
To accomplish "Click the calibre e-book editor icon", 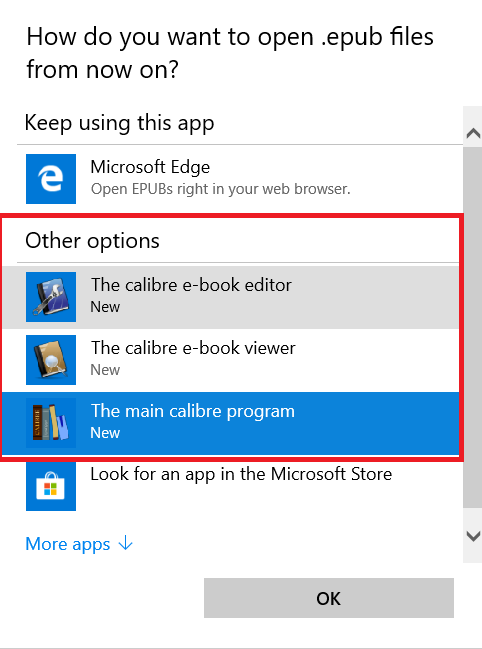I will coord(51,297).
